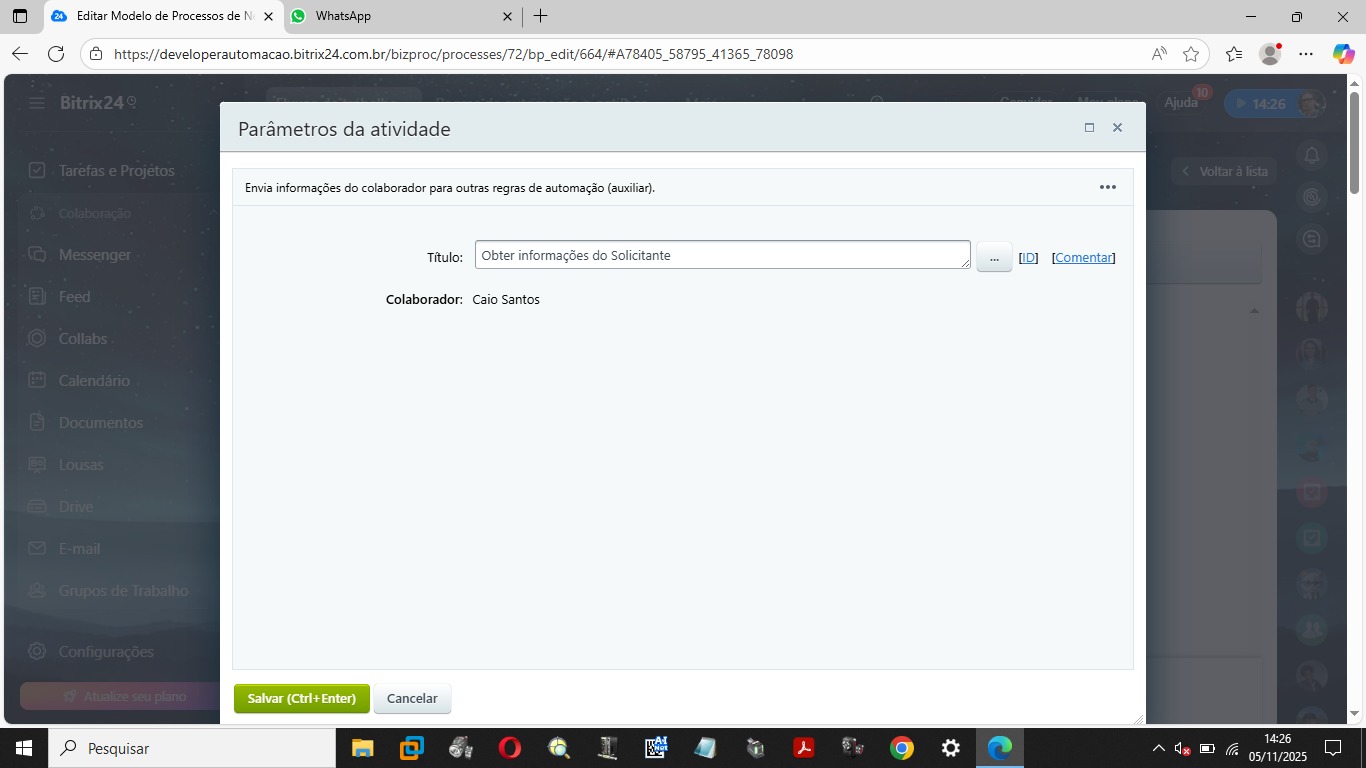
Task: Open the Copilot icon in Edge
Action: tap(1343, 54)
